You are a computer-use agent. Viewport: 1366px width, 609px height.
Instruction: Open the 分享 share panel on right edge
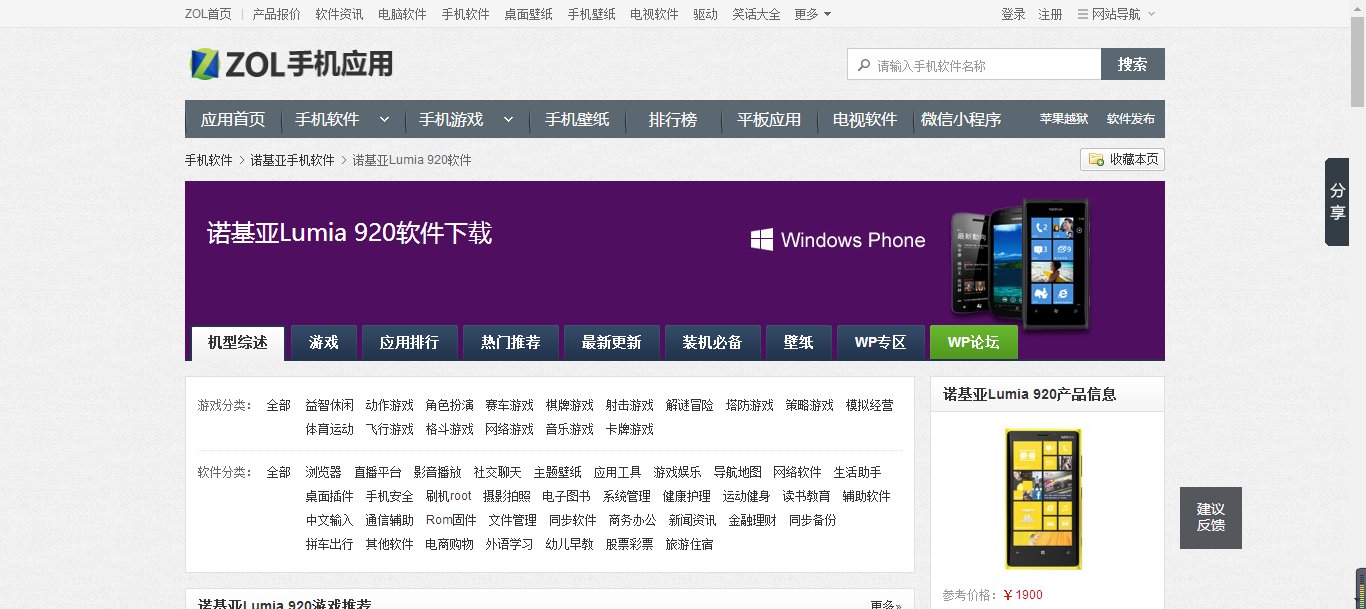[x=1336, y=202]
